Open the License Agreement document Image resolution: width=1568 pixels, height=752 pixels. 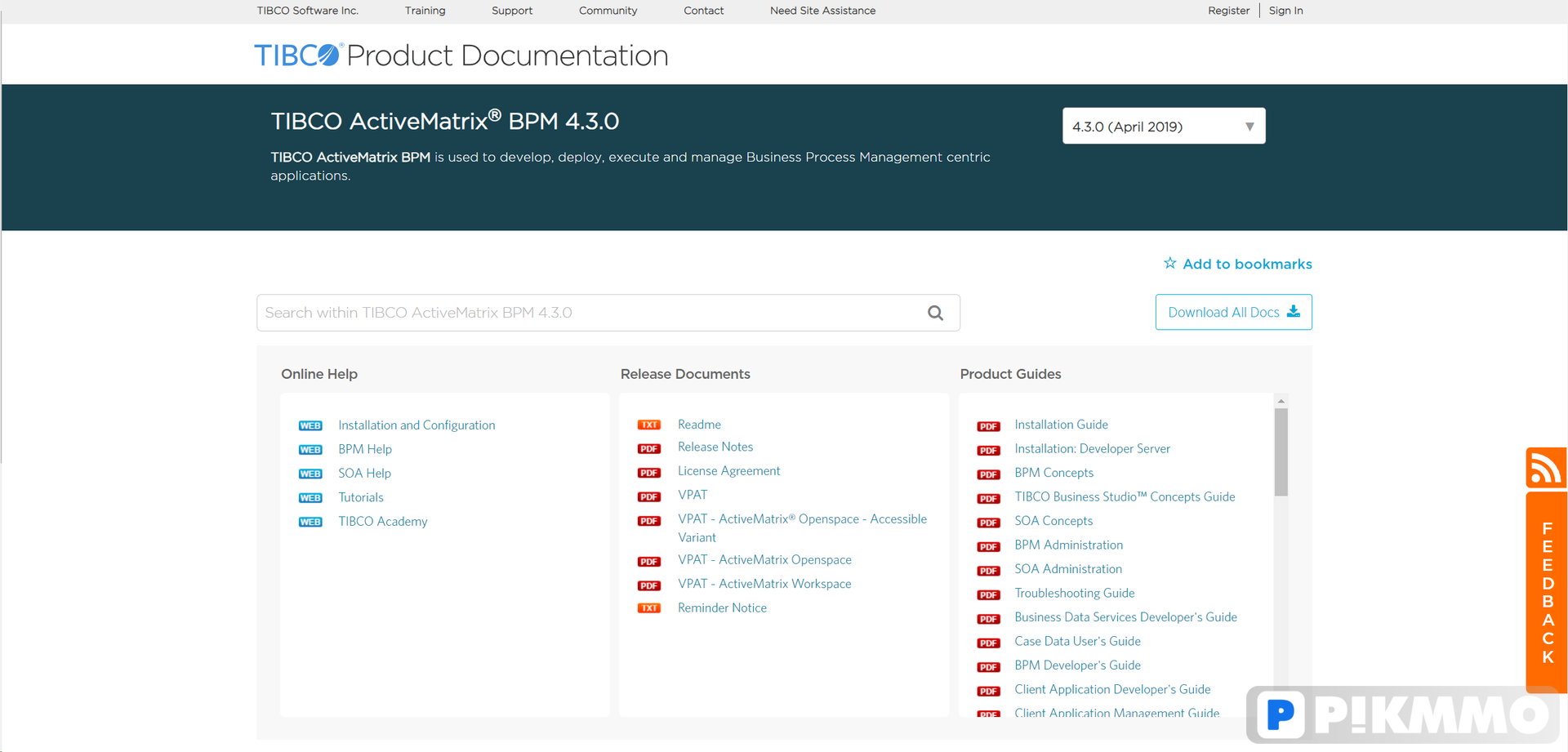(728, 471)
